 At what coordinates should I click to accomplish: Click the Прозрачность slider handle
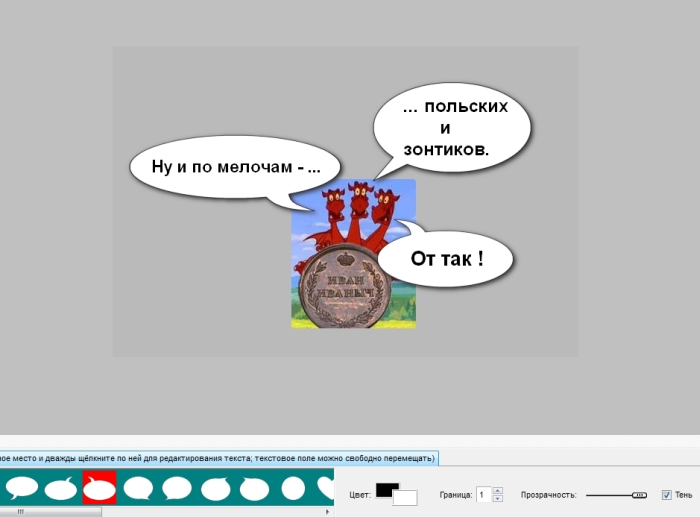[639, 495]
